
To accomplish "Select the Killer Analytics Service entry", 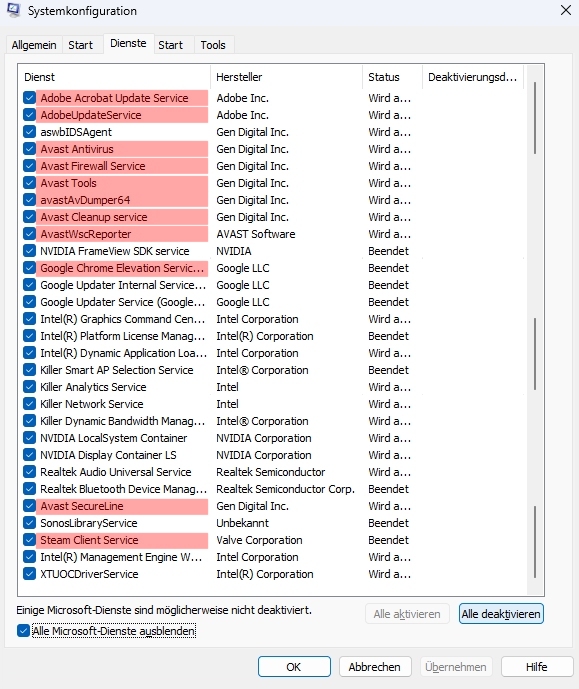I will (x=93, y=387).
